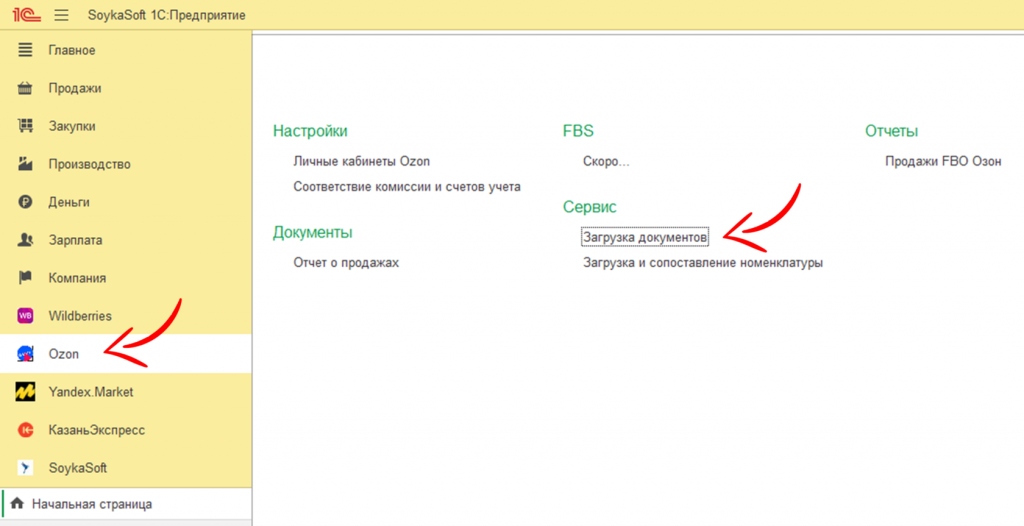The image size is (1024, 526).
Task: Click the Wildberries logo icon
Action: click(26, 316)
